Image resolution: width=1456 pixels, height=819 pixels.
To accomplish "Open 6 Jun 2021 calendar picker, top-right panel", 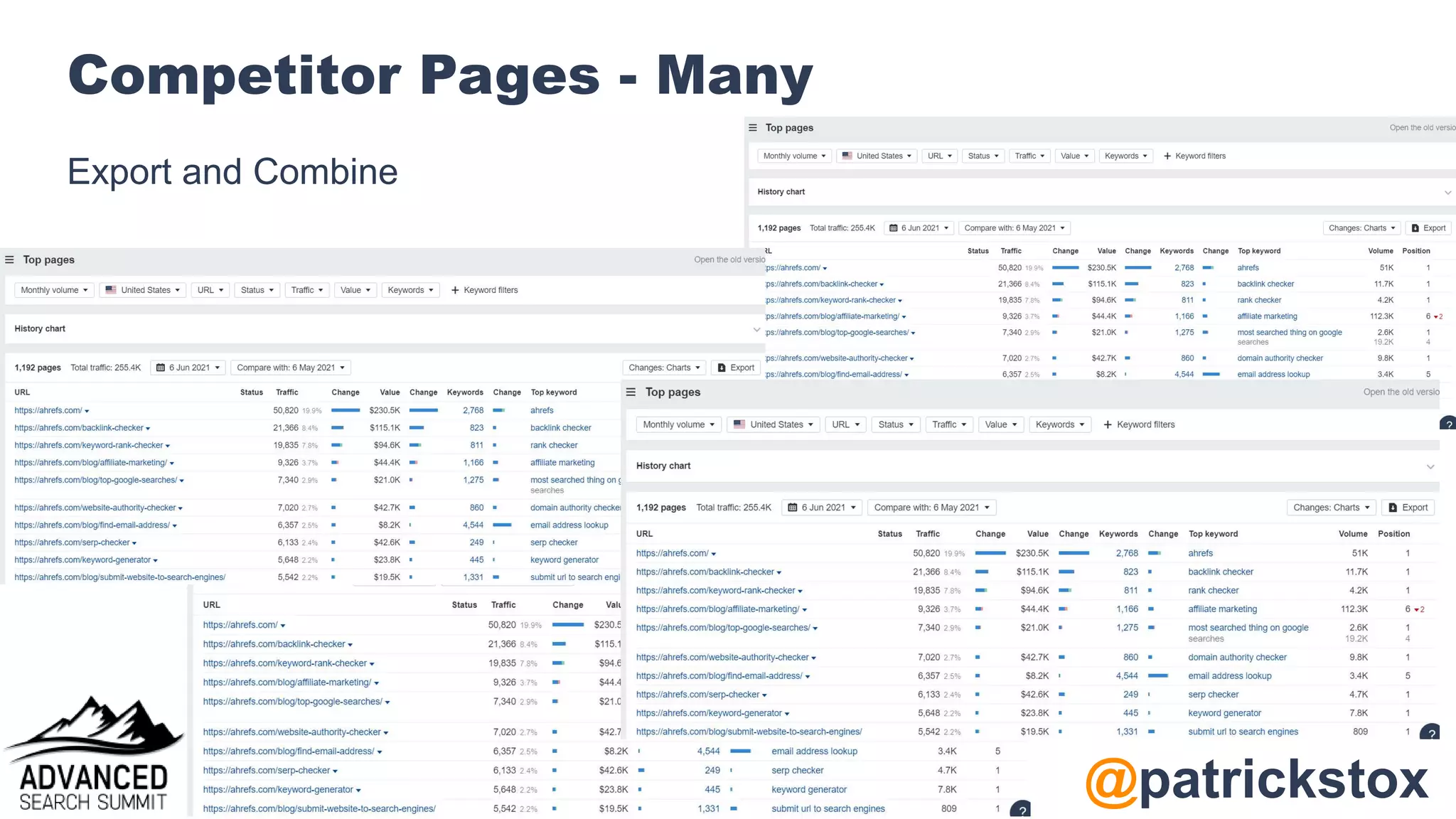I will coord(920,228).
